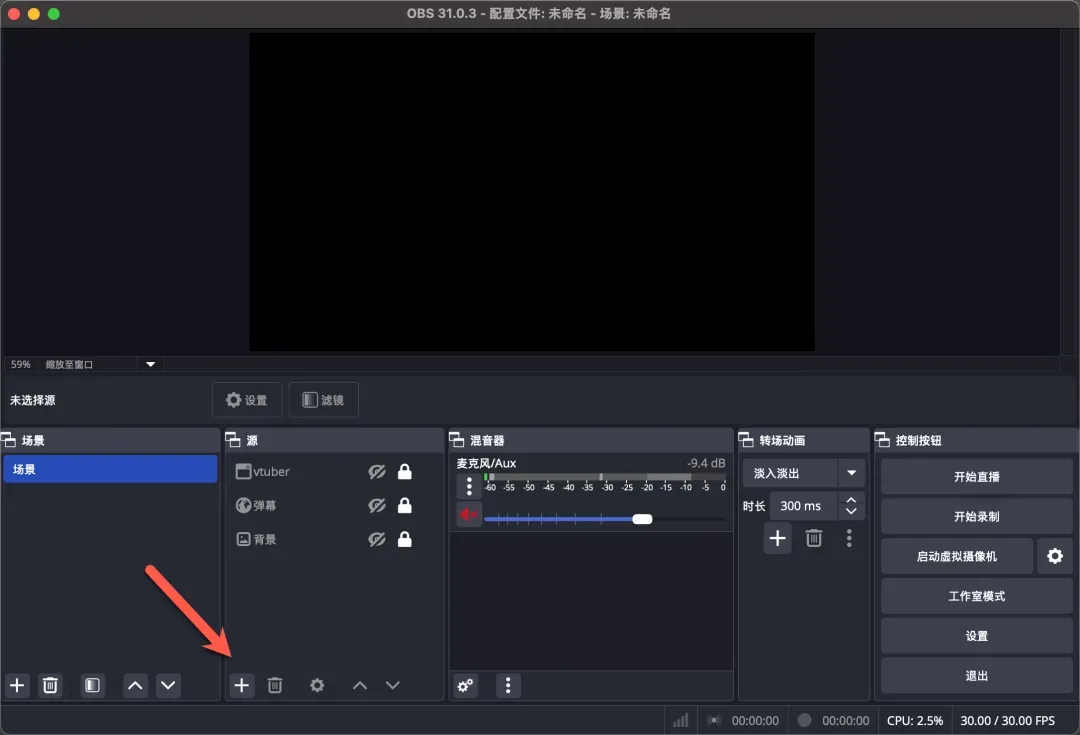
Task: Unmute 麦克风/Aux with the red speaker icon
Action: (469, 515)
